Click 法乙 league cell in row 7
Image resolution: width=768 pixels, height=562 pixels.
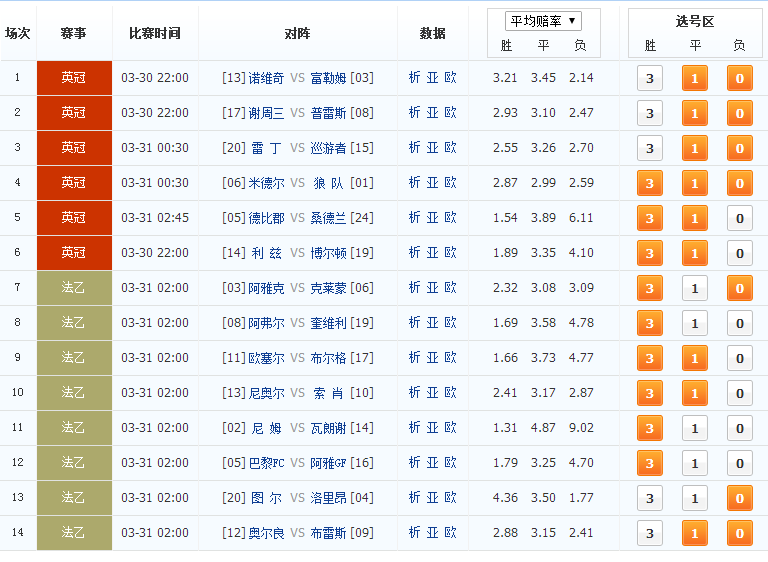tap(74, 288)
